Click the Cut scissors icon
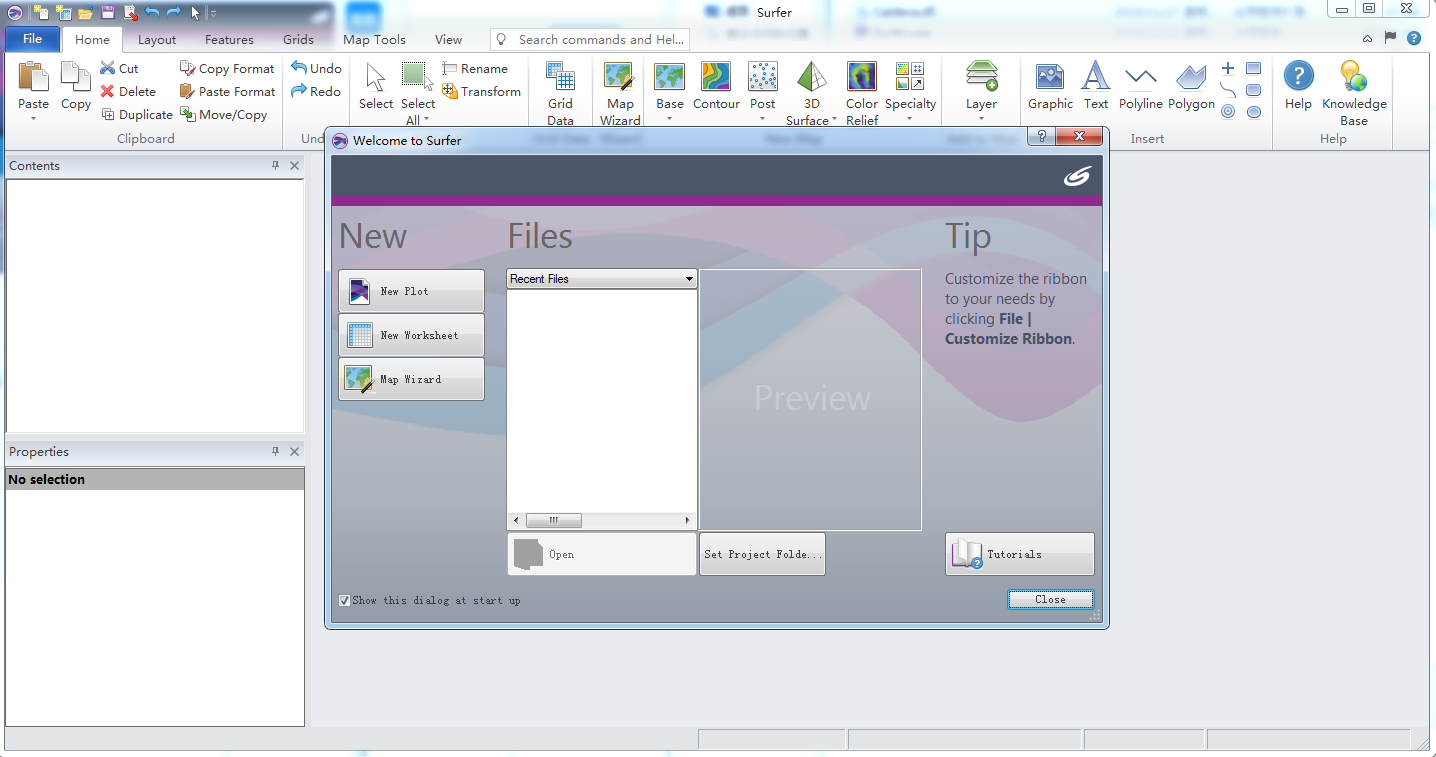This screenshot has width=1436, height=757. (108, 68)
